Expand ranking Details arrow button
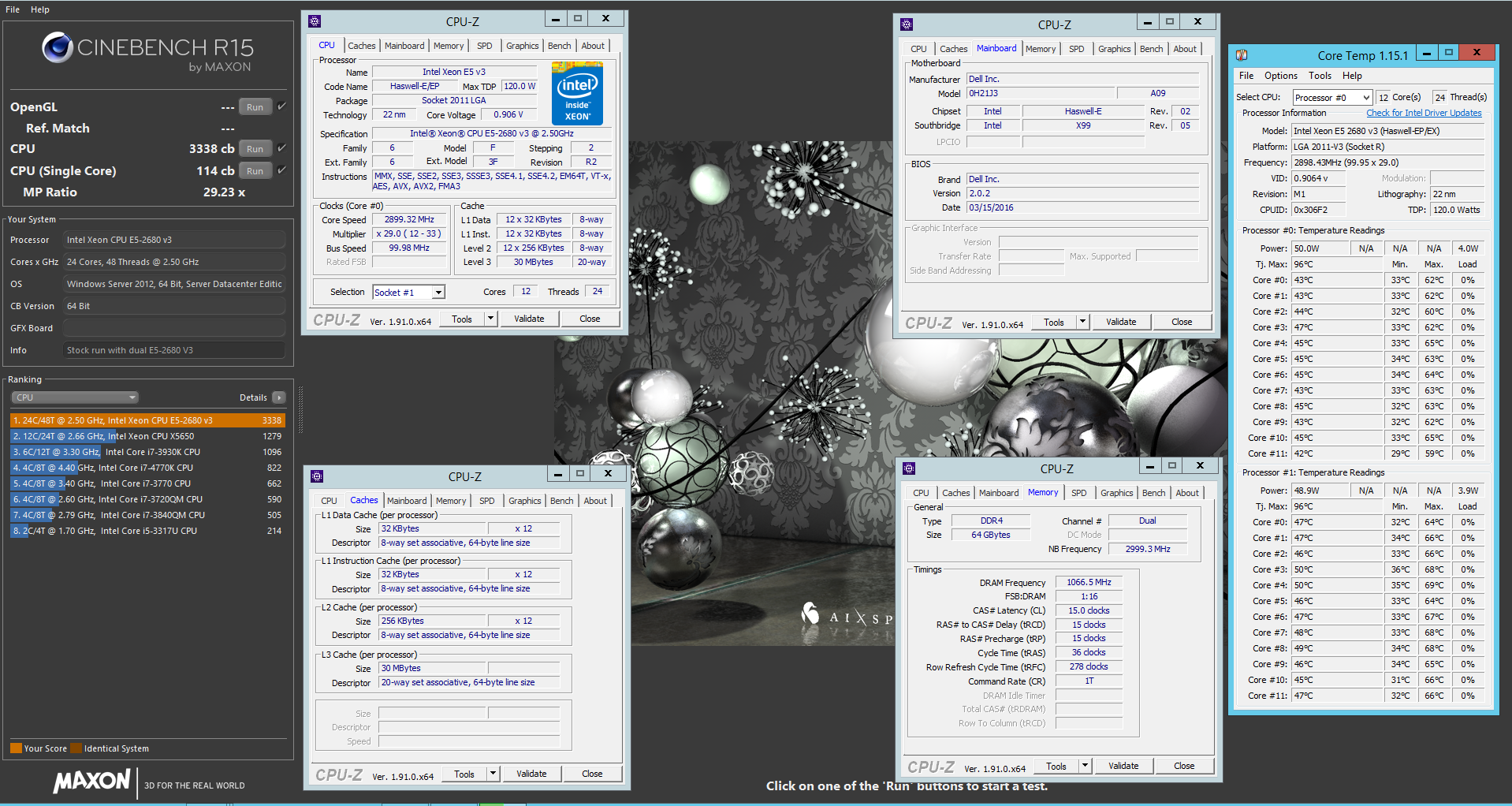The width and height of the screenshot is (1512, 806). pyautogui.click(x=279, y=397)
